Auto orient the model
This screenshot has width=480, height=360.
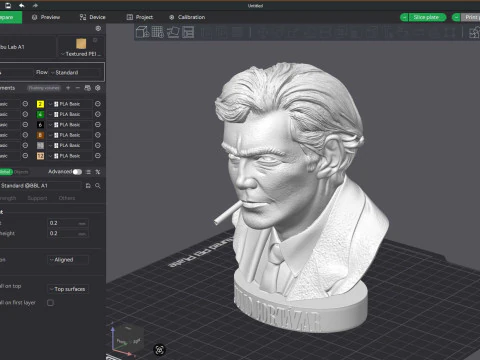tap(173, 32)
